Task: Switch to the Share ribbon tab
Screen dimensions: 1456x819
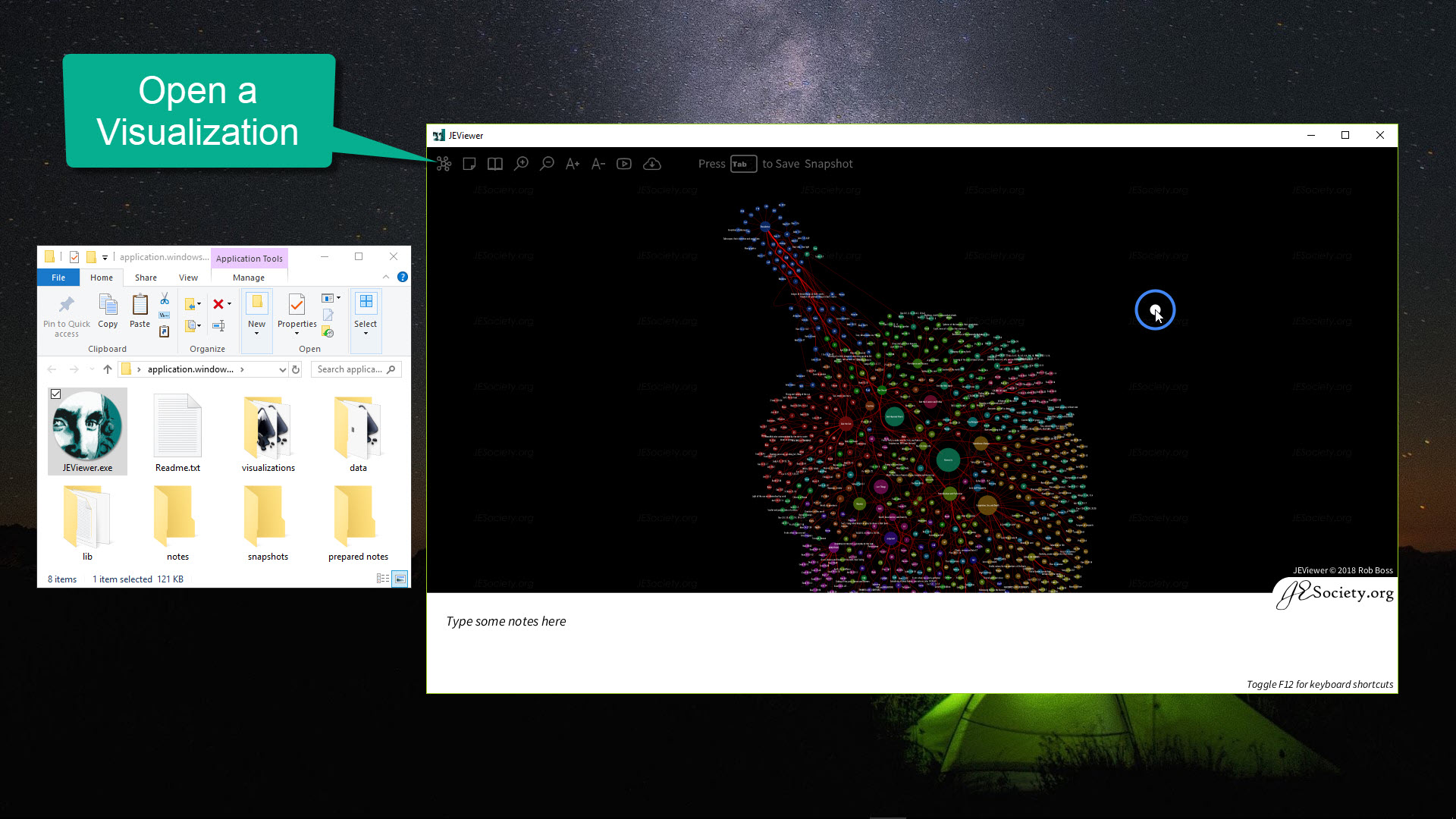Action: point(146,278)
